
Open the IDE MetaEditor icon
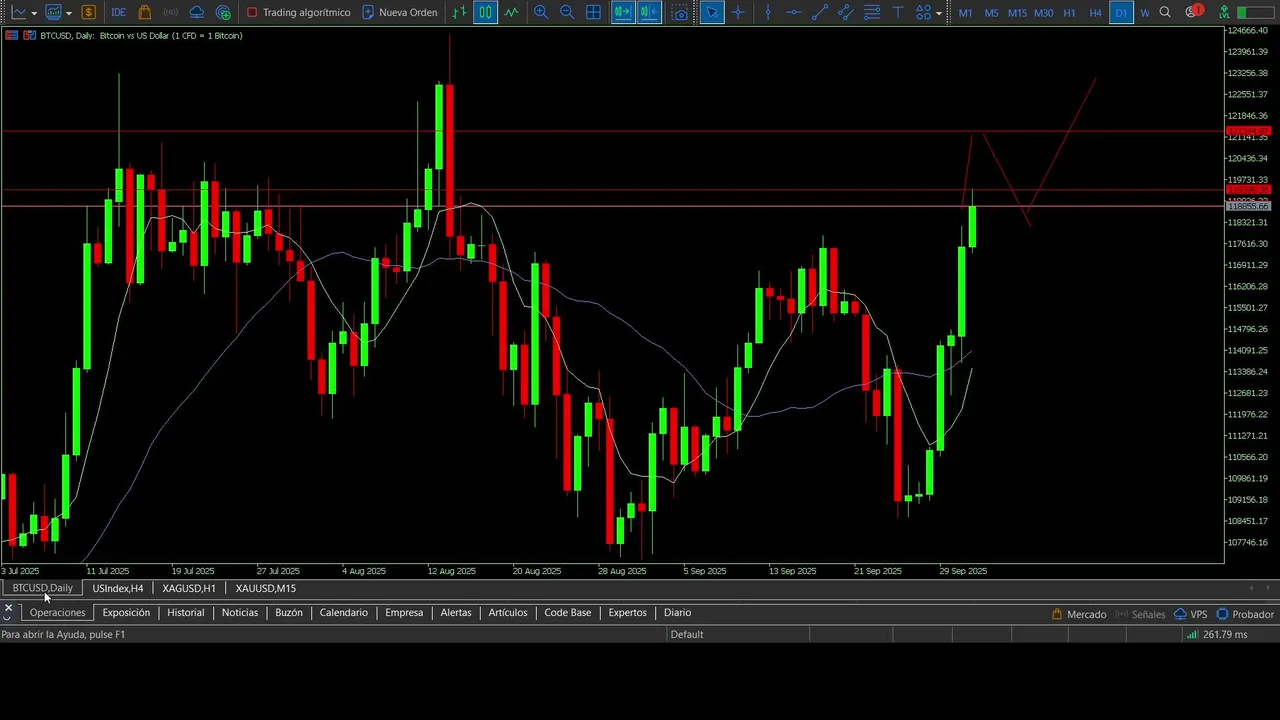(x=118, y=12)
